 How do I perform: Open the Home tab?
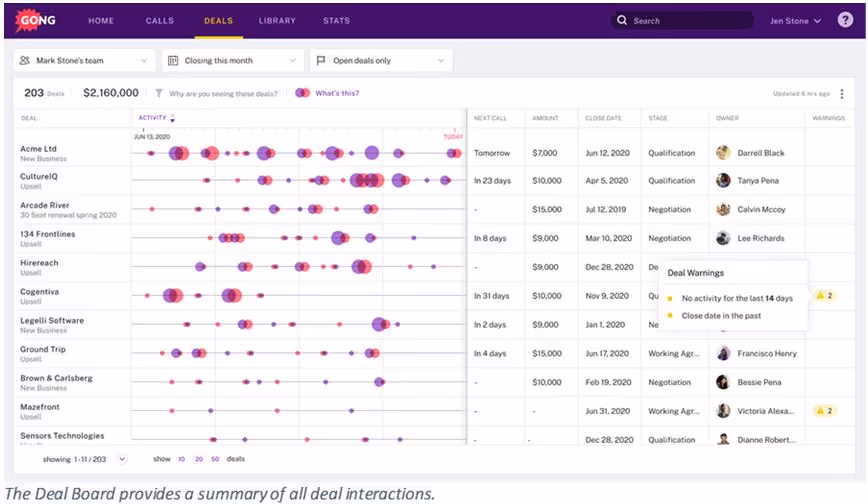[x=101, y=20]
